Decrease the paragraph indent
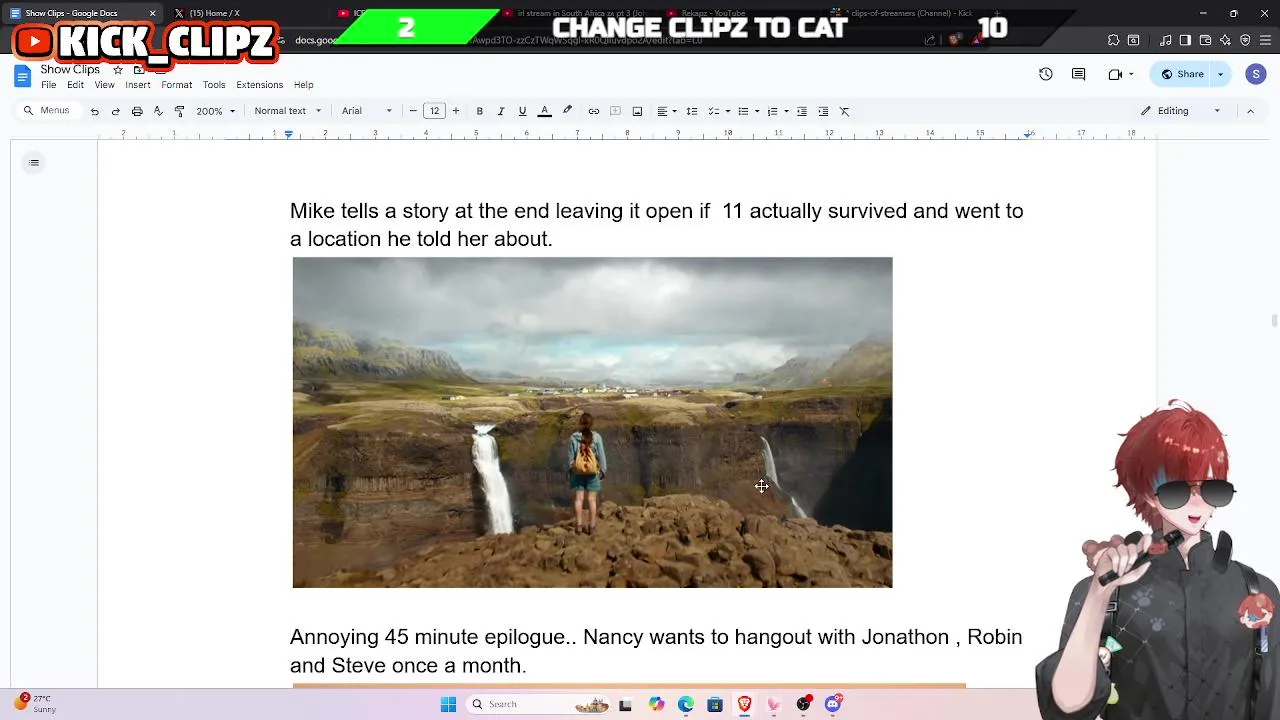This screenshot has width=1280, height=720. pyautogui.click(x=801, y=111)
